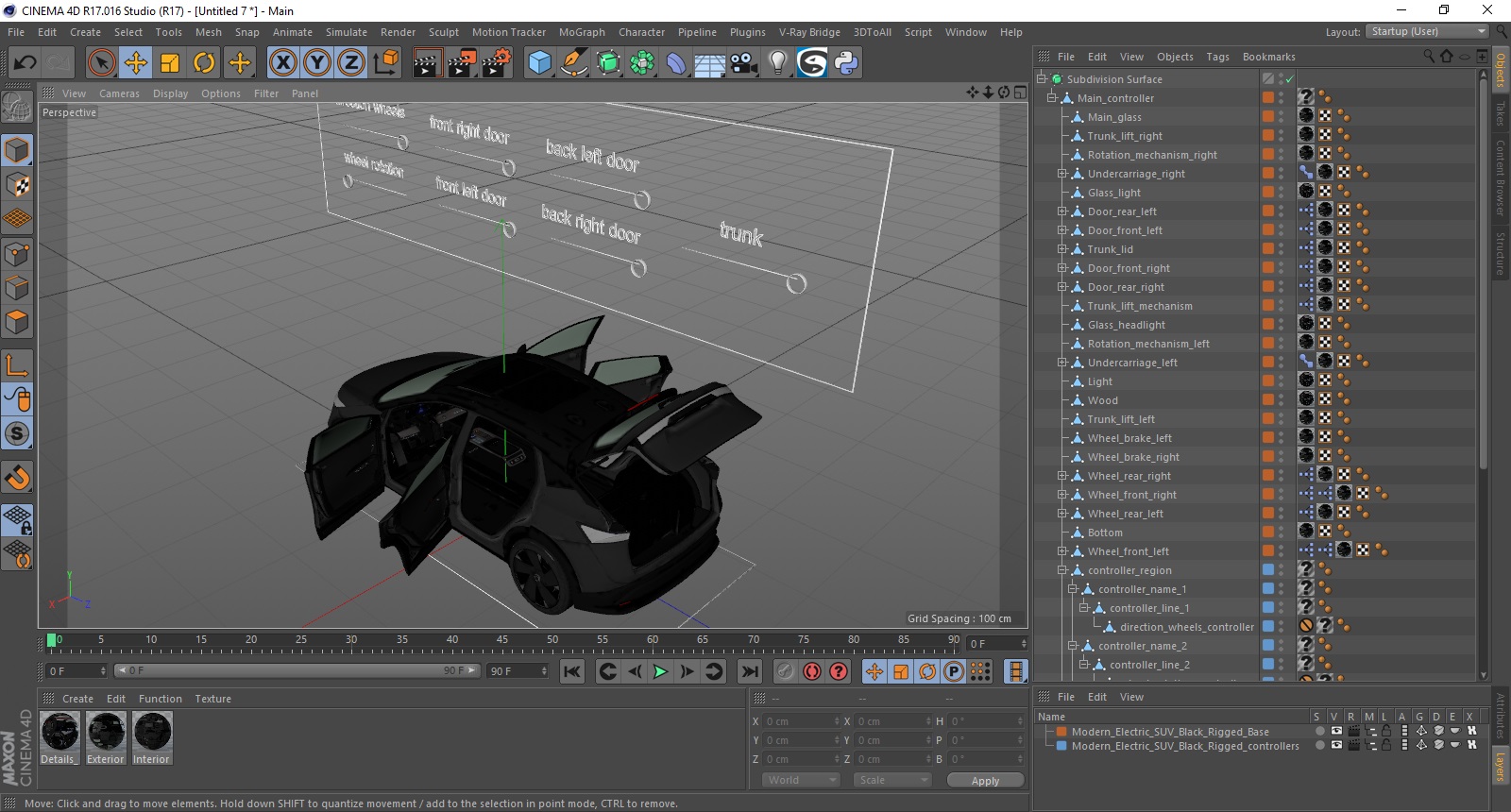This screenshot has height=812, width=1511.
Task: Select the Move tool
Action: coord(136,63)
